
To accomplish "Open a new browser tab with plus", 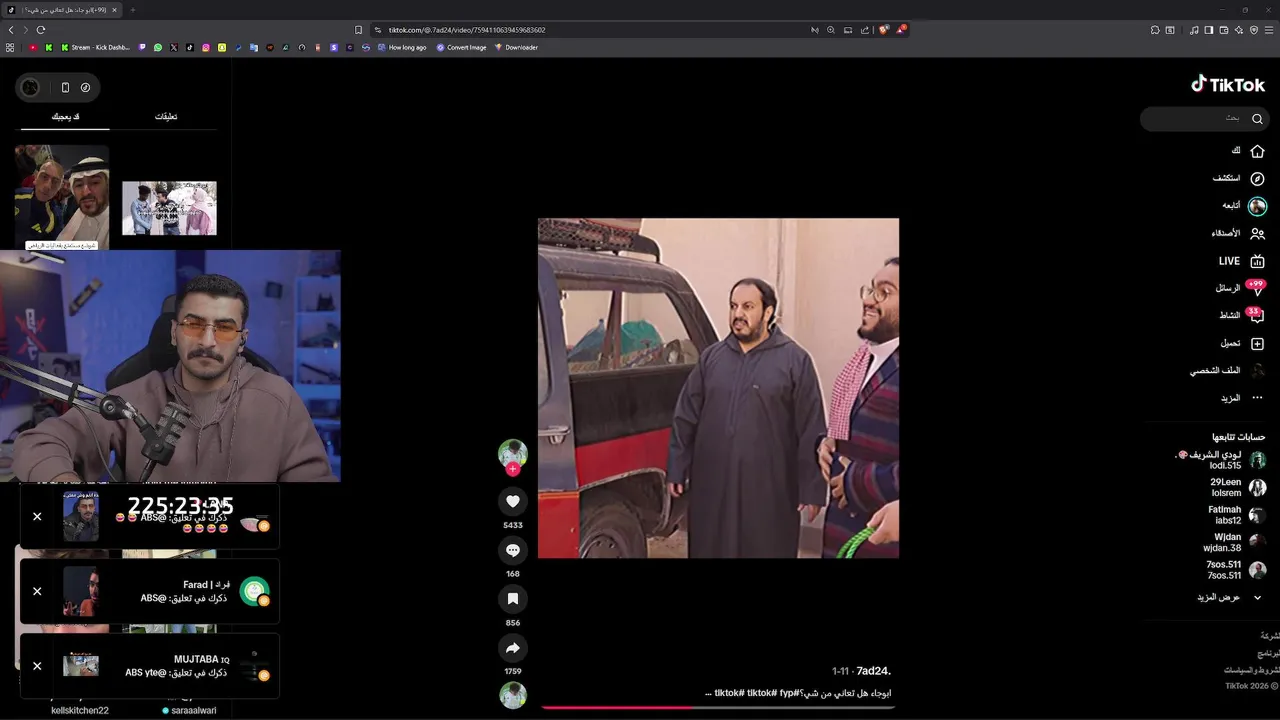I will click(x=132, y=10).
